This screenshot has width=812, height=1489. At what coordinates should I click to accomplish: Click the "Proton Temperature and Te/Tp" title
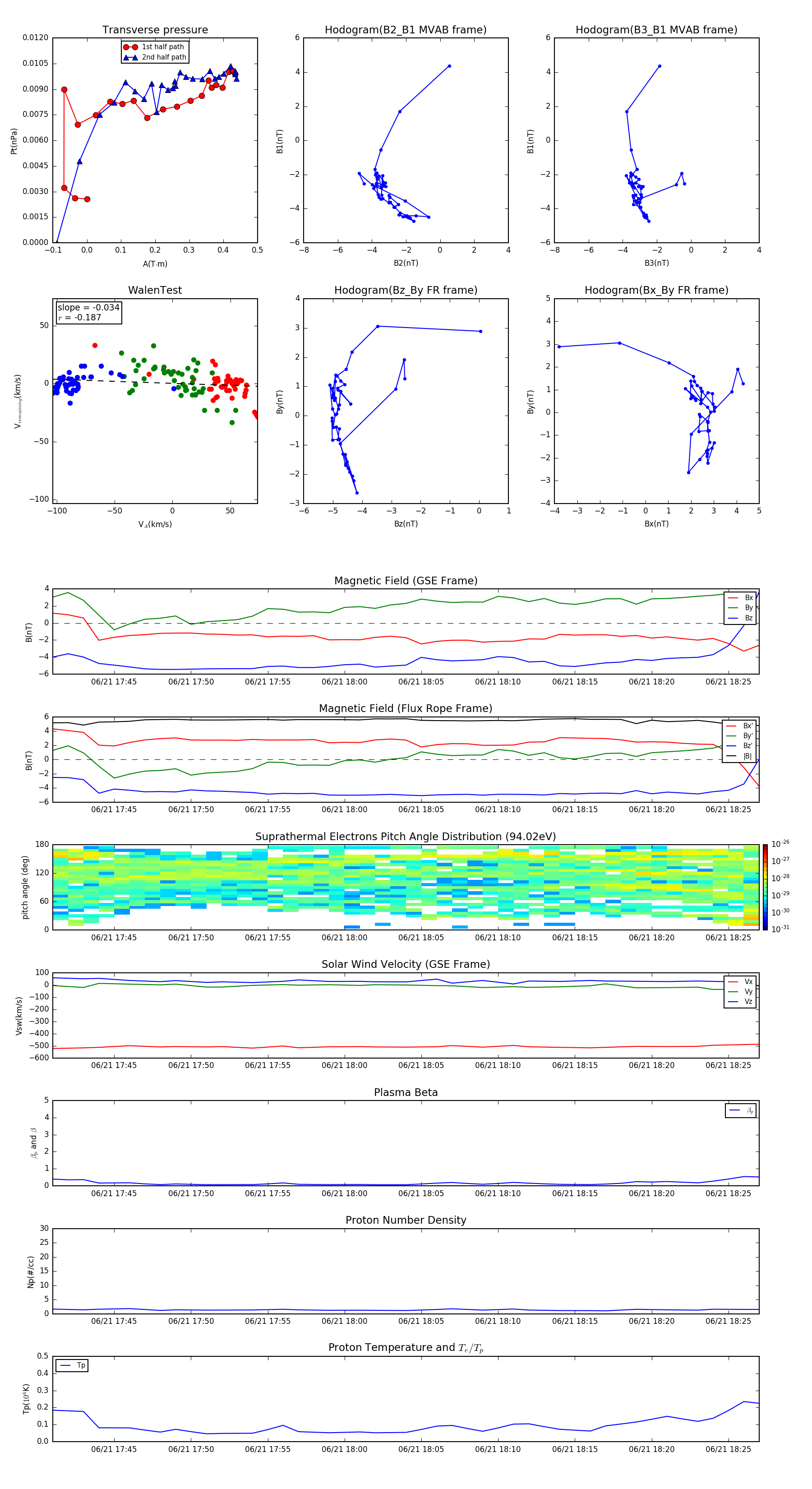pyautogui.click(x=406, y=1348)
